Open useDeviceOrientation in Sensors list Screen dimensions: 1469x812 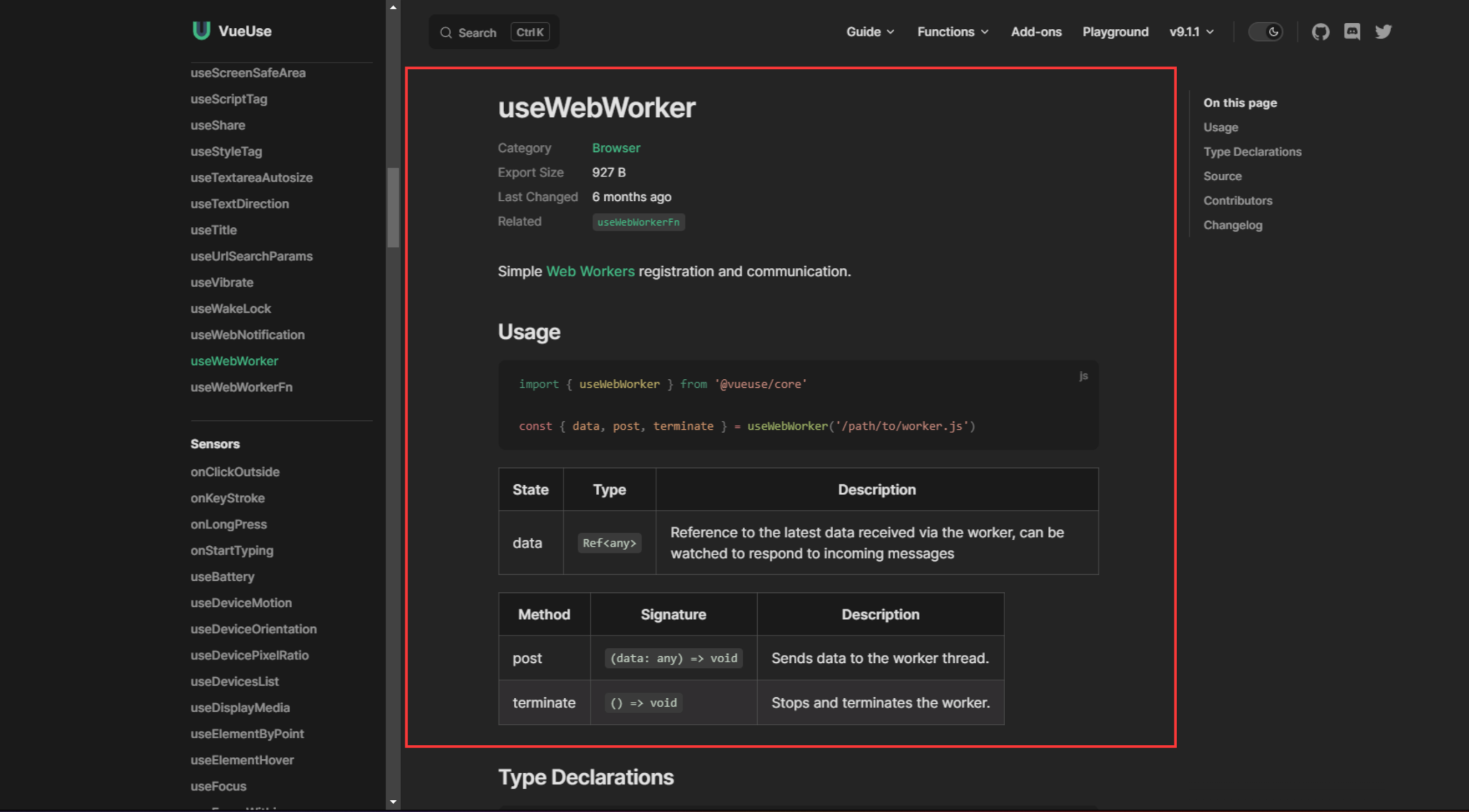pos(254,630)
